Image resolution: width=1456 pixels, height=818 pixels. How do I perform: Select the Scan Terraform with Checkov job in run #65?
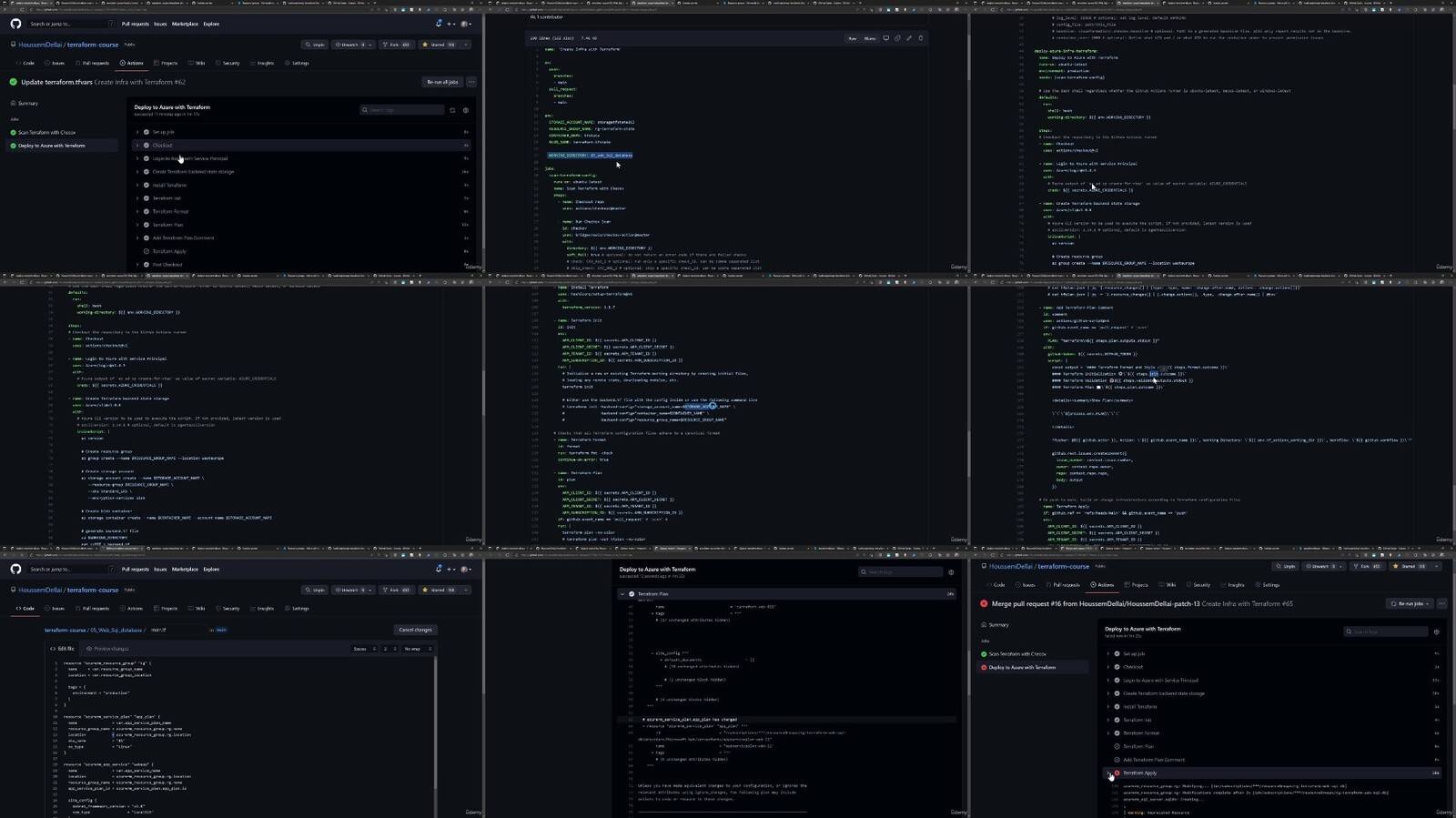point(1017,654)
